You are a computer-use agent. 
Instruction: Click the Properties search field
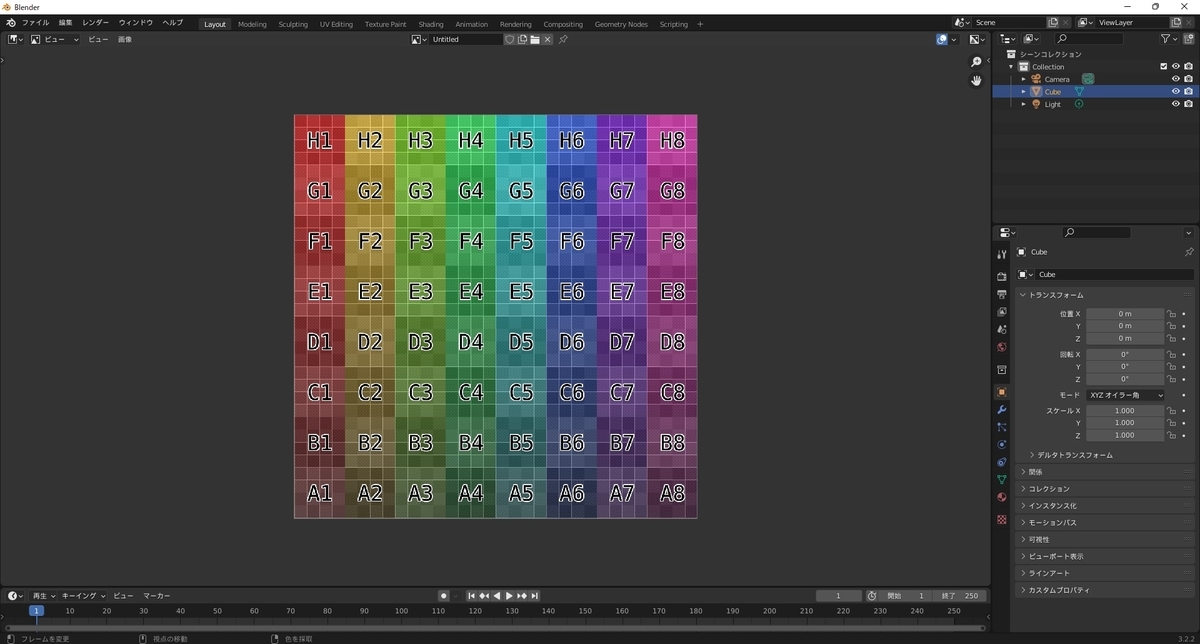(1098, 232)
